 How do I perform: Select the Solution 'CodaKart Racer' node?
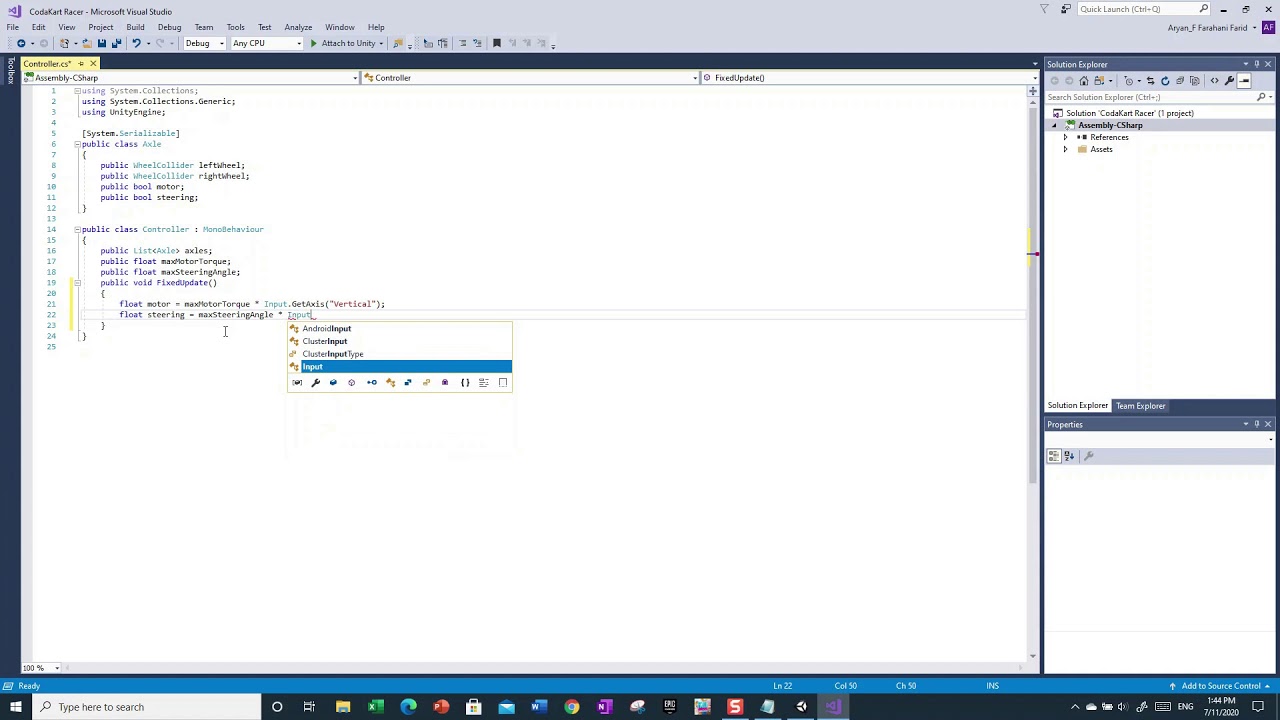click(1129, 113)
